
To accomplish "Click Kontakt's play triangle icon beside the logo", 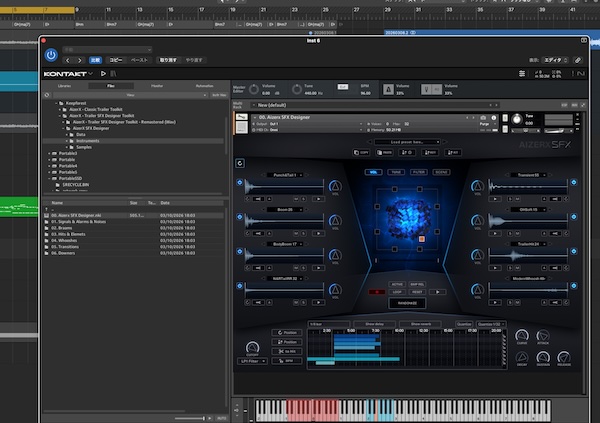I will click(103, 73).
